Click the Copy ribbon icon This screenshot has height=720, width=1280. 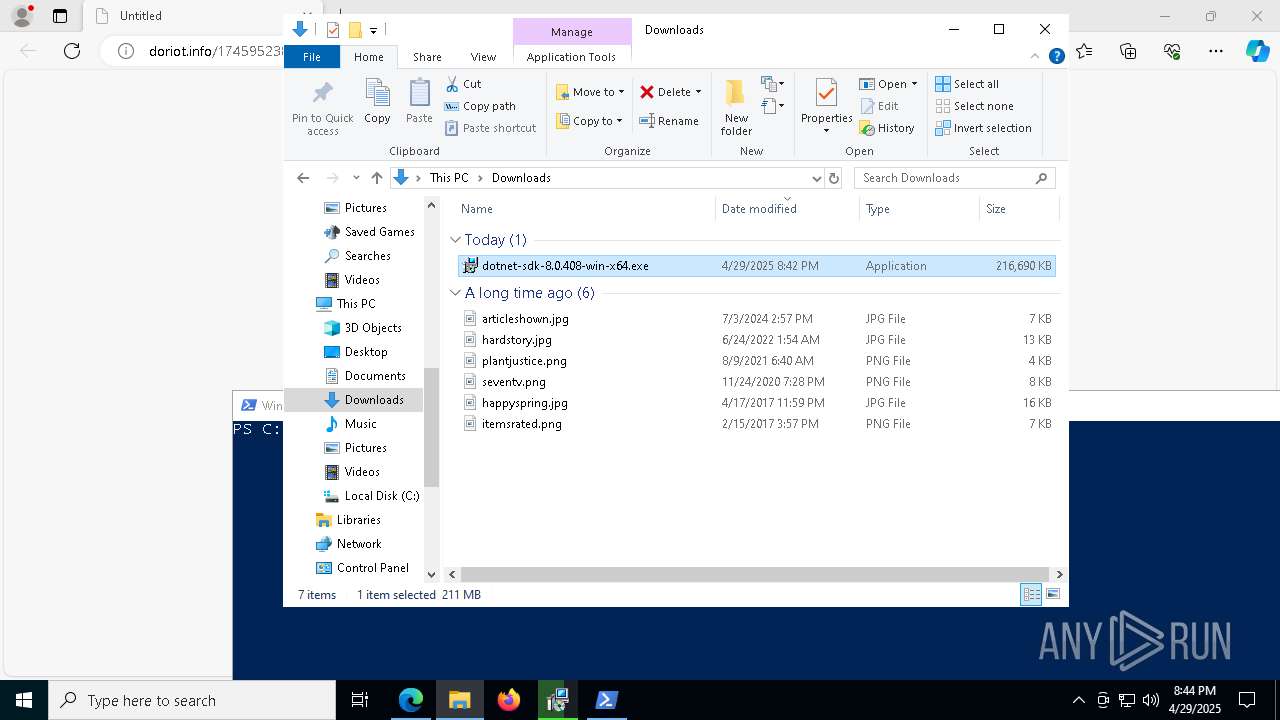point(377,101)
